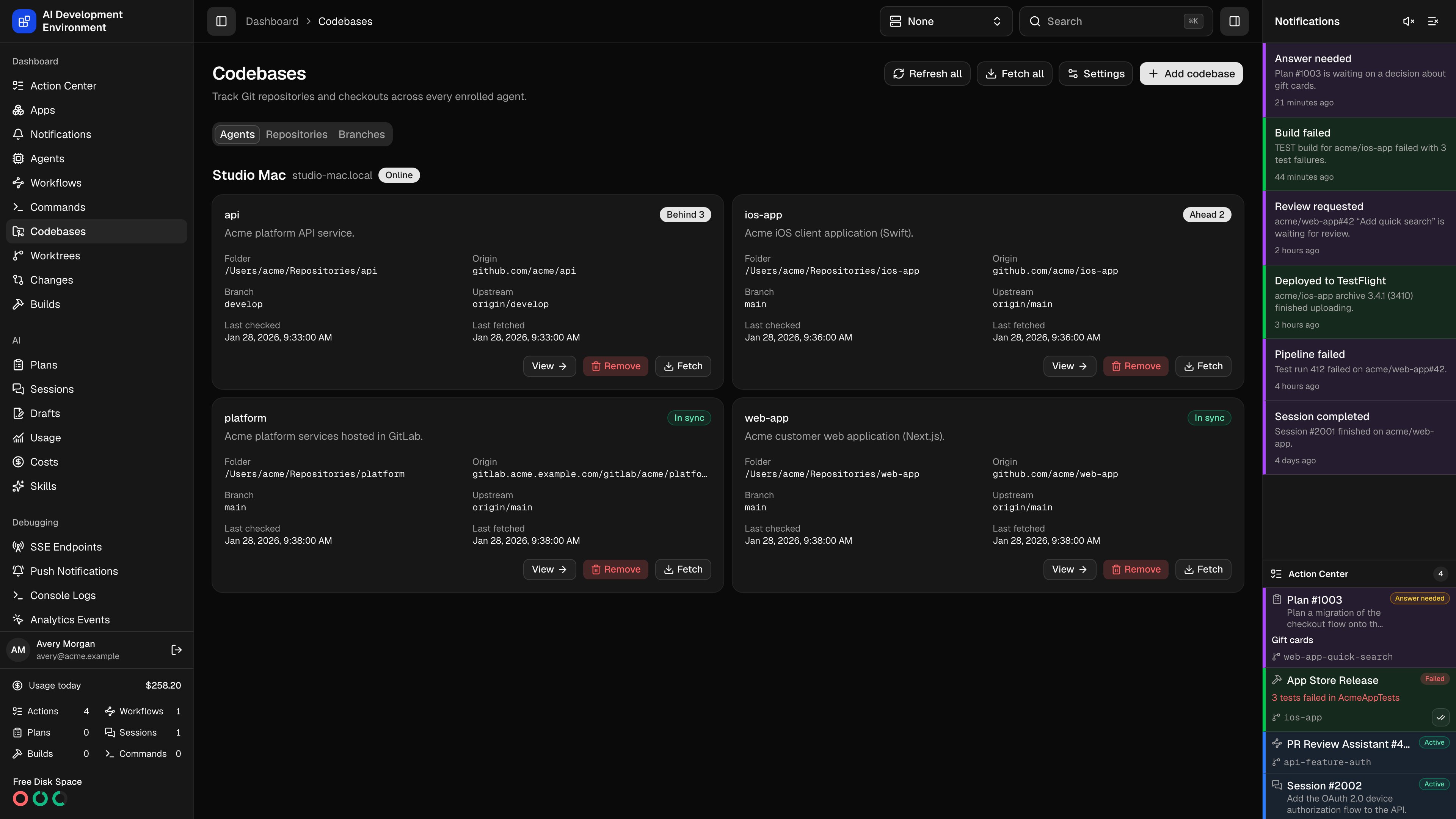This screenshot has height=819, width=1456.
Task: Open Console Logs in sidebar
Action: tap(97, 596)
